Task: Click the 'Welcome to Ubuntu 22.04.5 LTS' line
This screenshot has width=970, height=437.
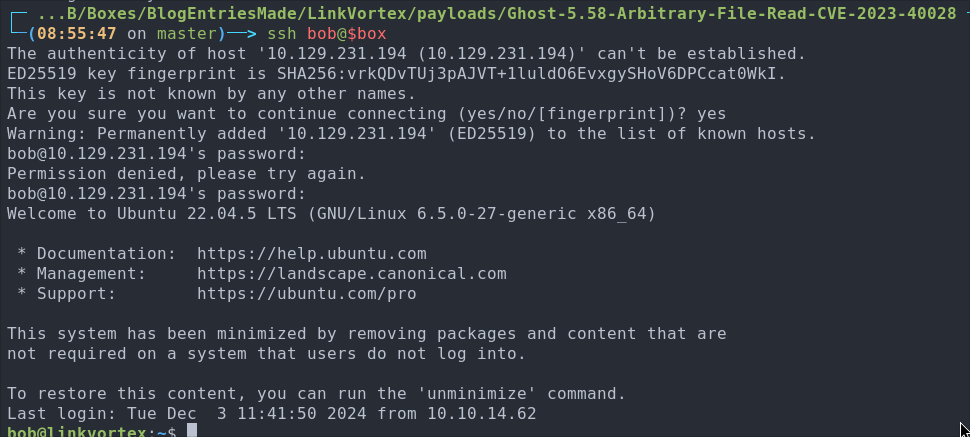Action: 331,214
